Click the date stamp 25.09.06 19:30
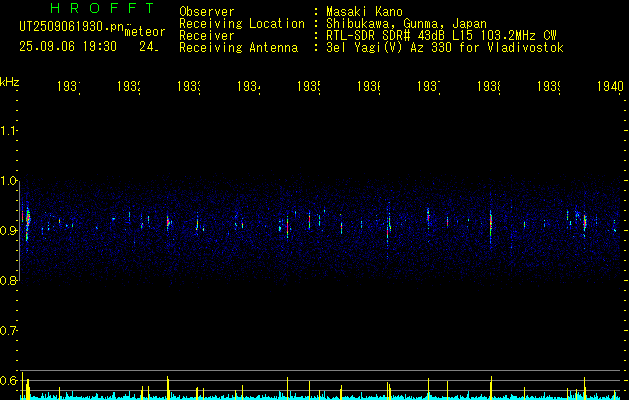The height and width of the screenshot is (400, 629). (x=68, y=47)
